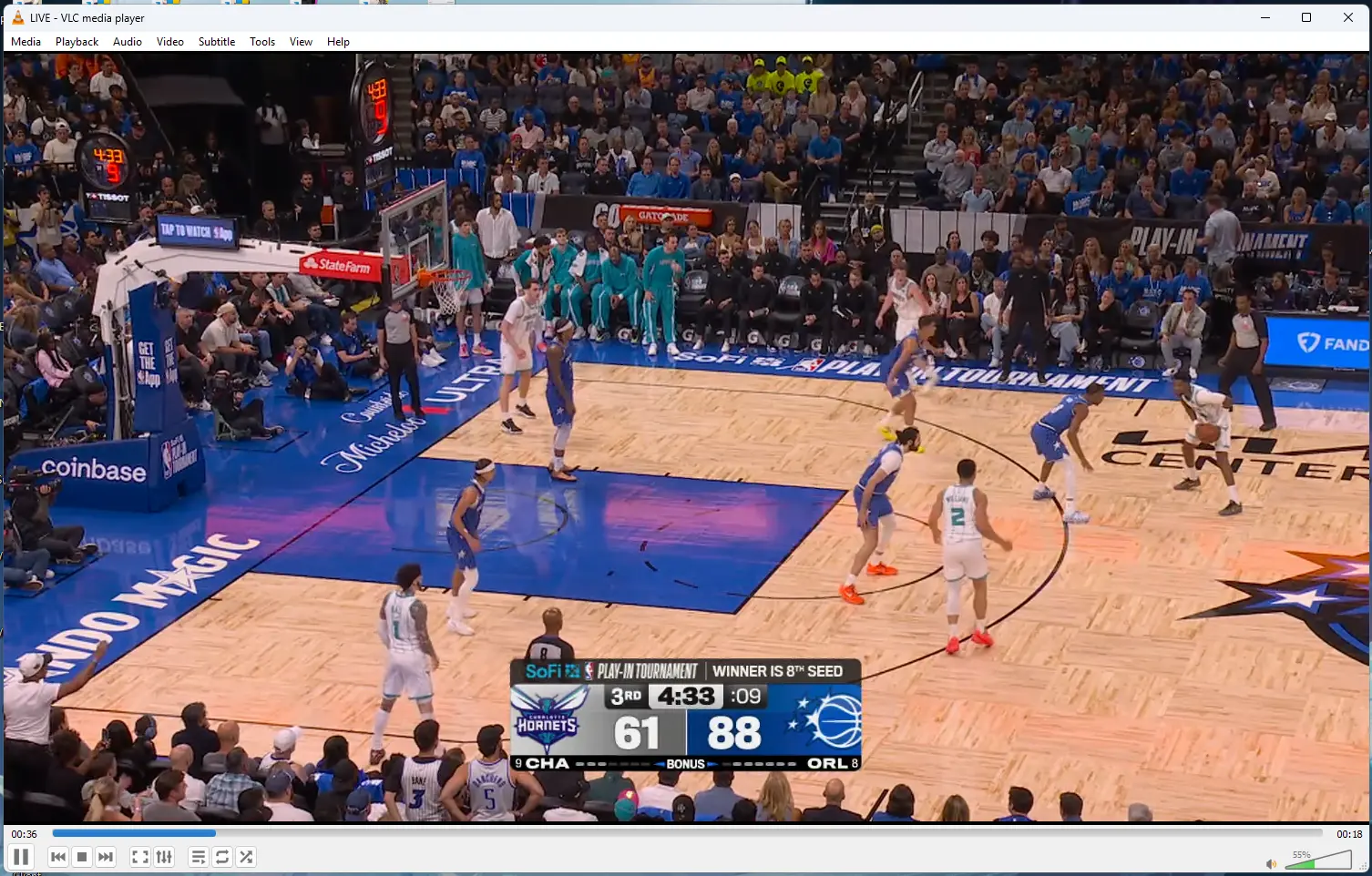Click the 00:18 time label

tap(1349, 834)
